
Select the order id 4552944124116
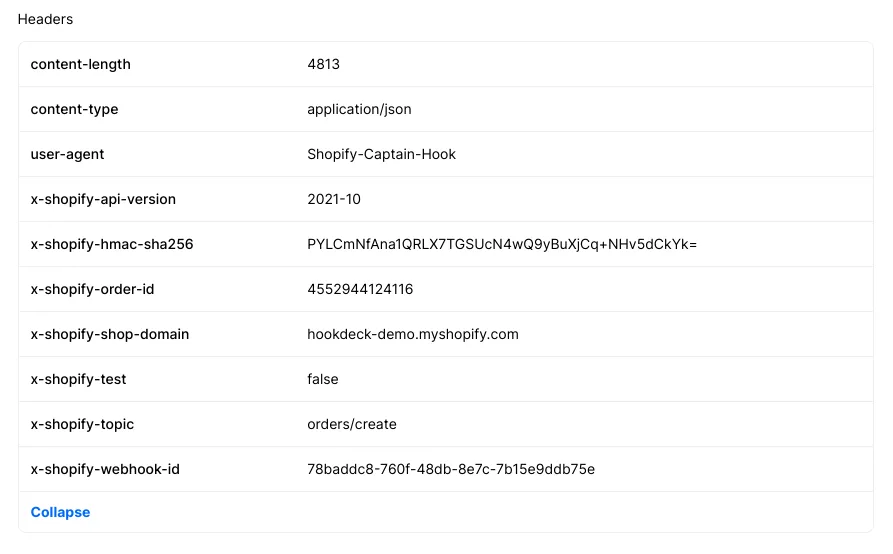click(x=361, y=289)
